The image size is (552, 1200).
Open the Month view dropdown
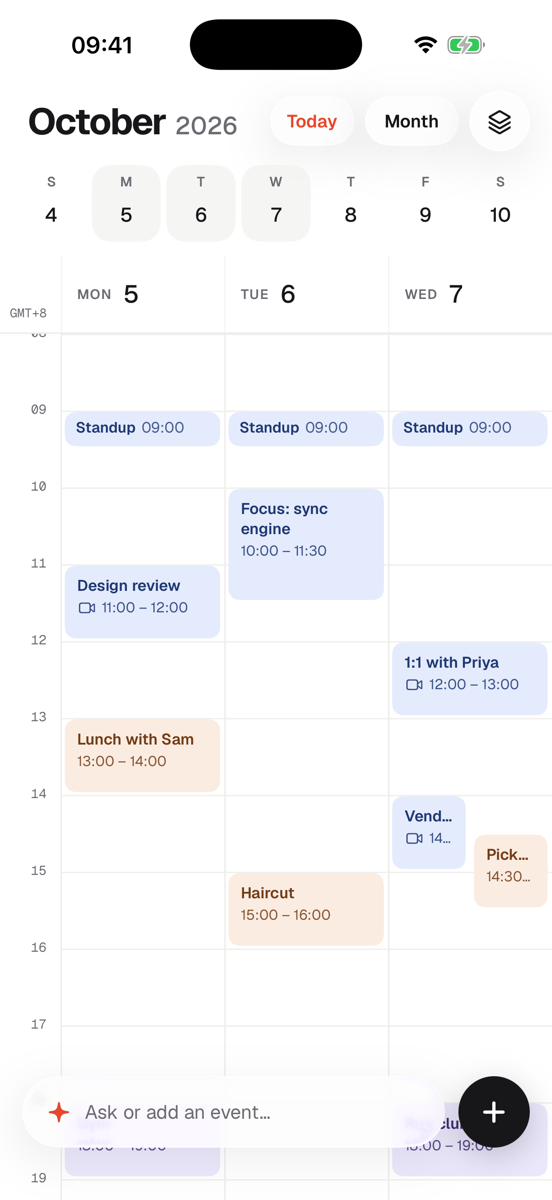[x=412, y=121]
